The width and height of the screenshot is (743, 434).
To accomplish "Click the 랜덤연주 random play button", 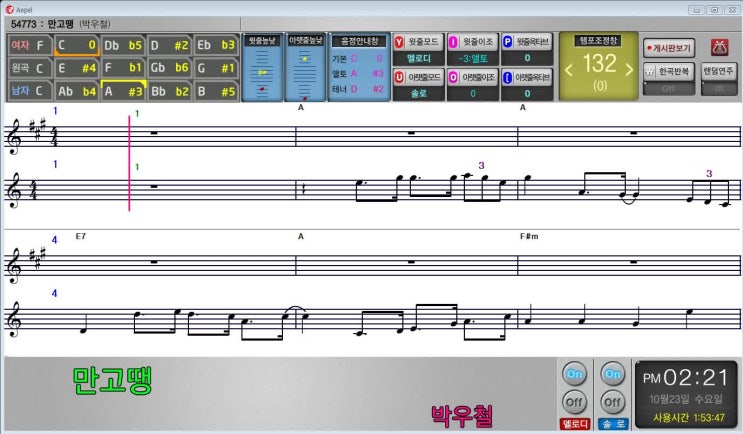I will pyautogui.click(x=718, y=72).
